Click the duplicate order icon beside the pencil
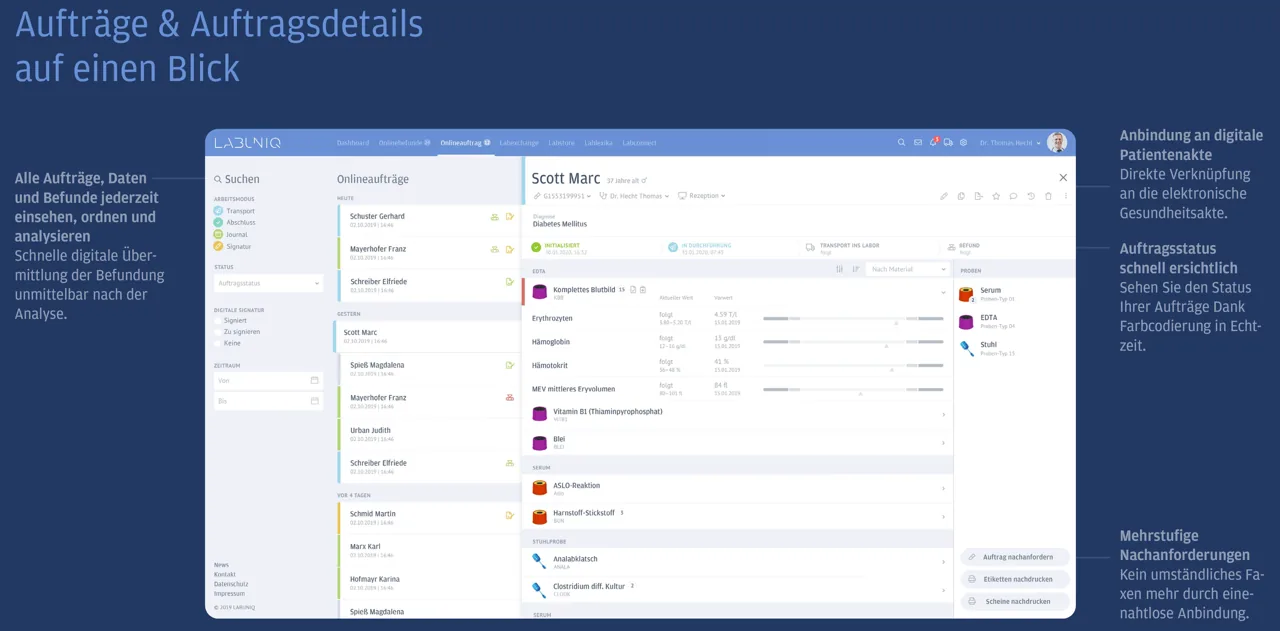The image size is (1280, 631). pos(961,196)
